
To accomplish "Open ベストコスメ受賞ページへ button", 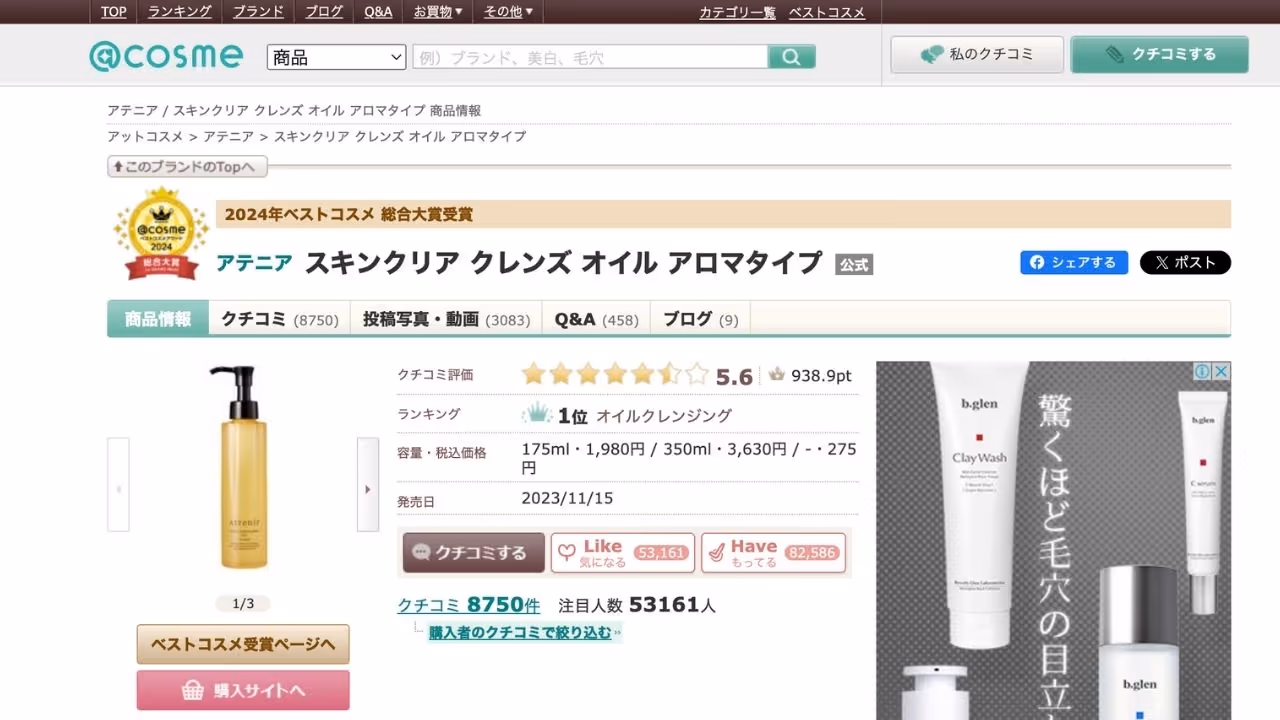I will pos(243,644).
